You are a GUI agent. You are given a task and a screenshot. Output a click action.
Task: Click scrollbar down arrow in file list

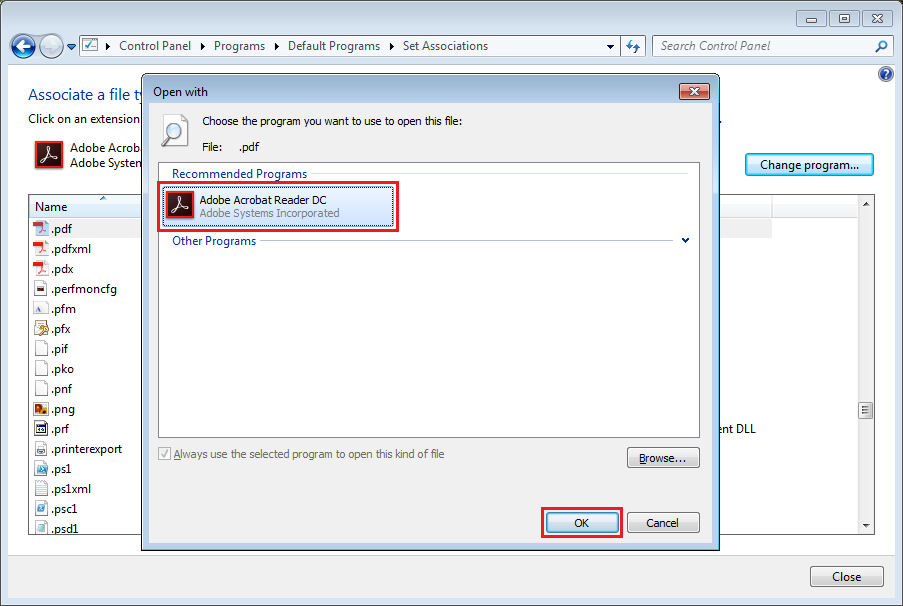pos(866,525)
